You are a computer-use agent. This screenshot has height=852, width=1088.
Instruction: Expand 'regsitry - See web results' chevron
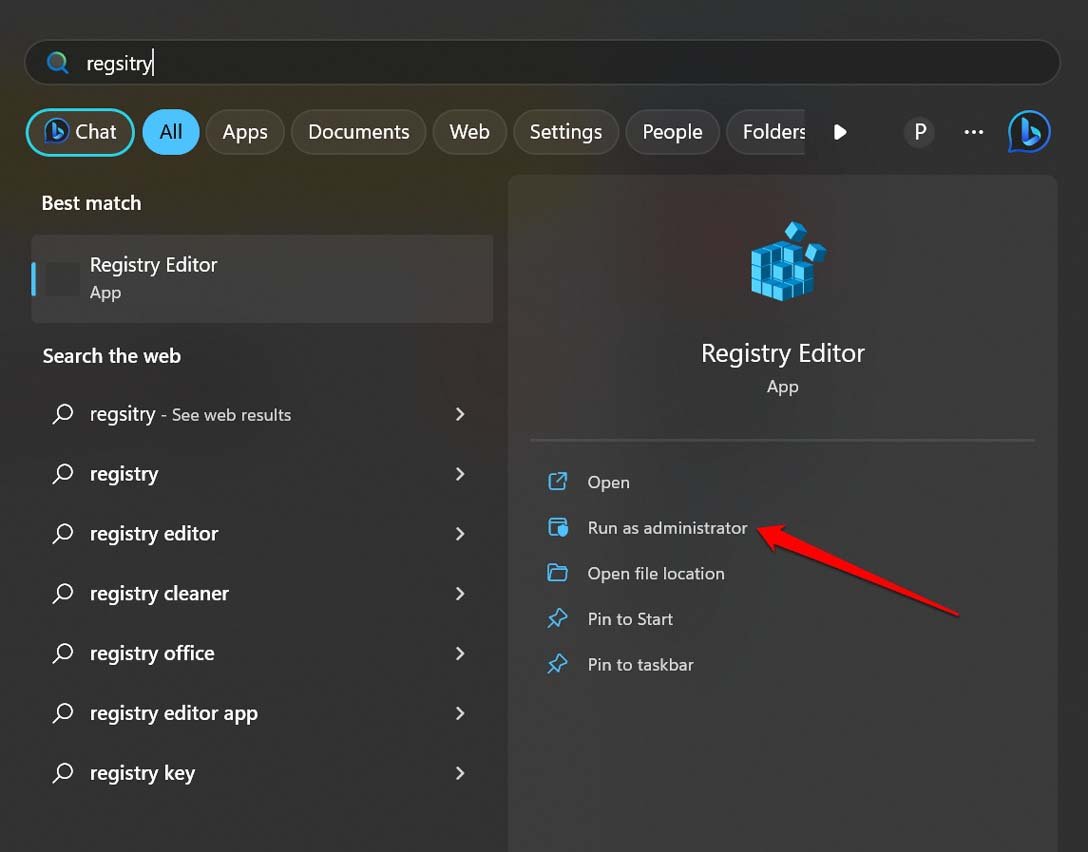coord(460,414)
